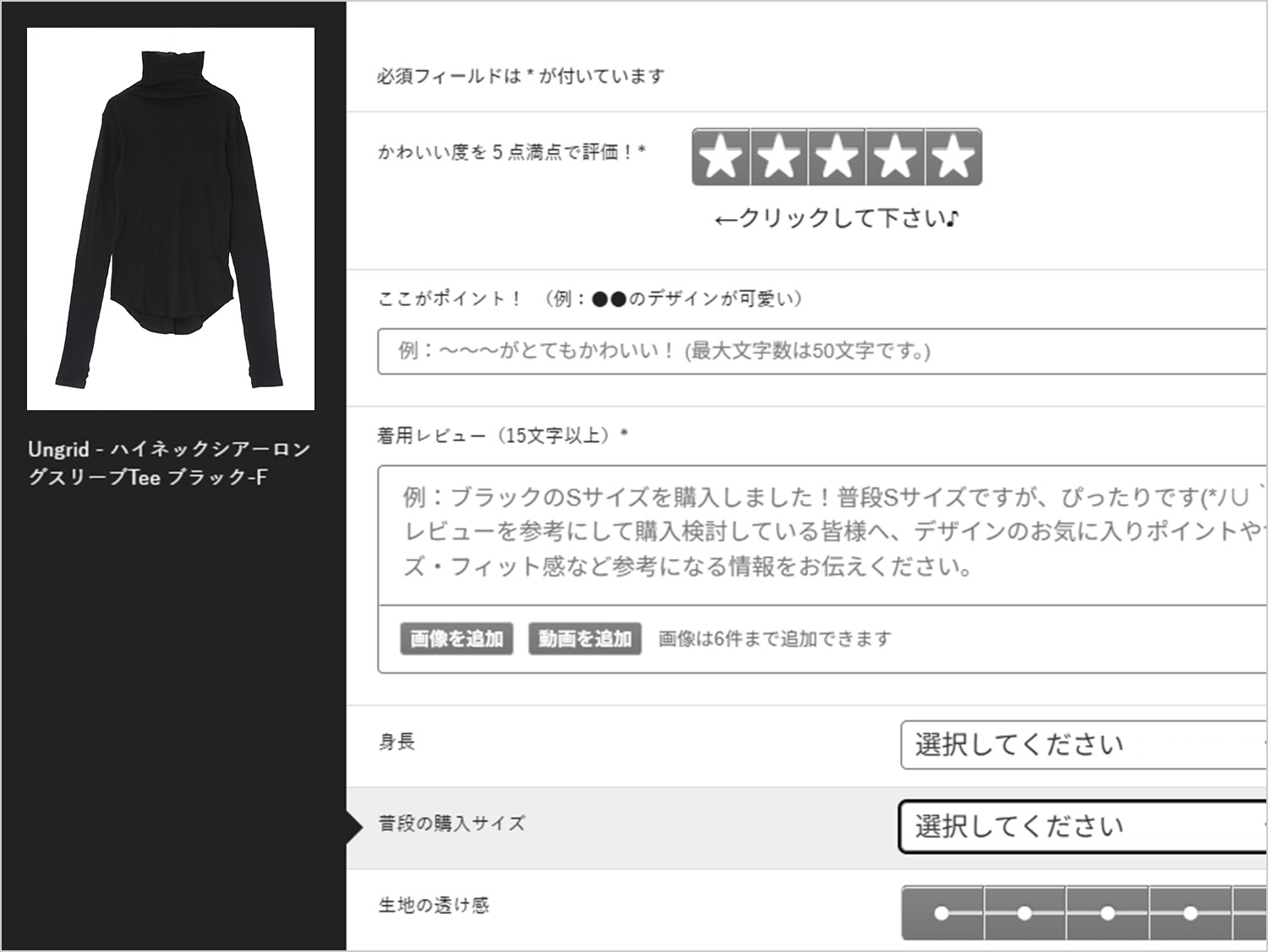Click into the 着用レビュー text area
1268x952 pixels.
[x=822, y=534]
